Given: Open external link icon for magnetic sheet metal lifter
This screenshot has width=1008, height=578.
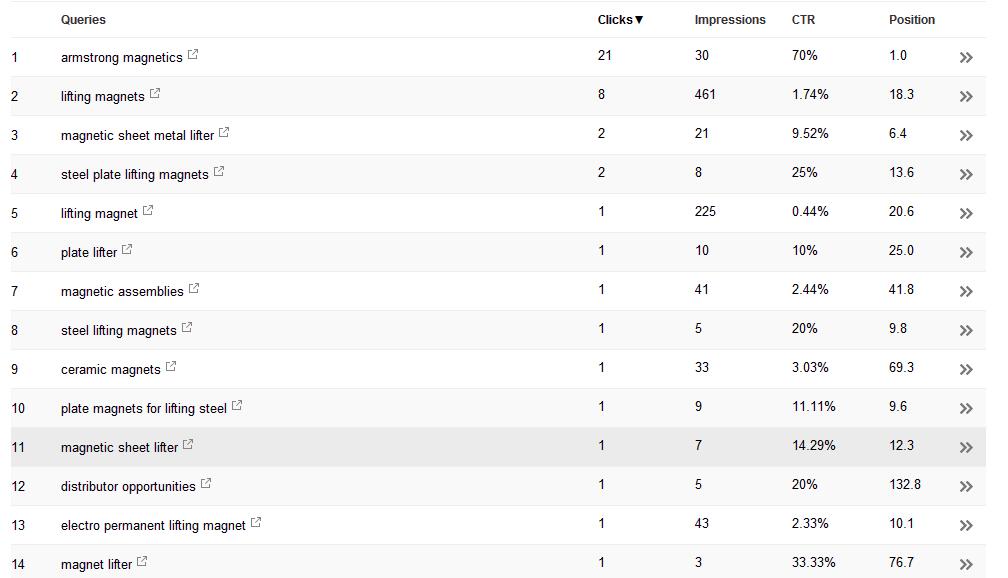Looking at the screenshot, I should [x=224, y=132].
